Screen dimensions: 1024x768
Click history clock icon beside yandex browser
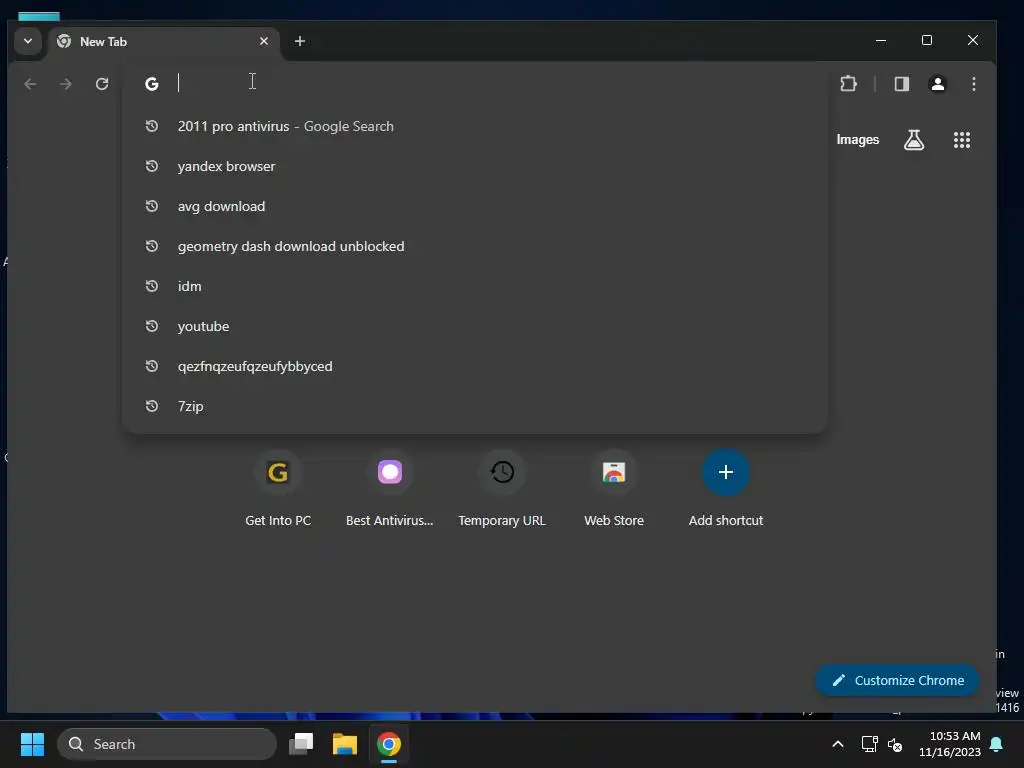152,166
